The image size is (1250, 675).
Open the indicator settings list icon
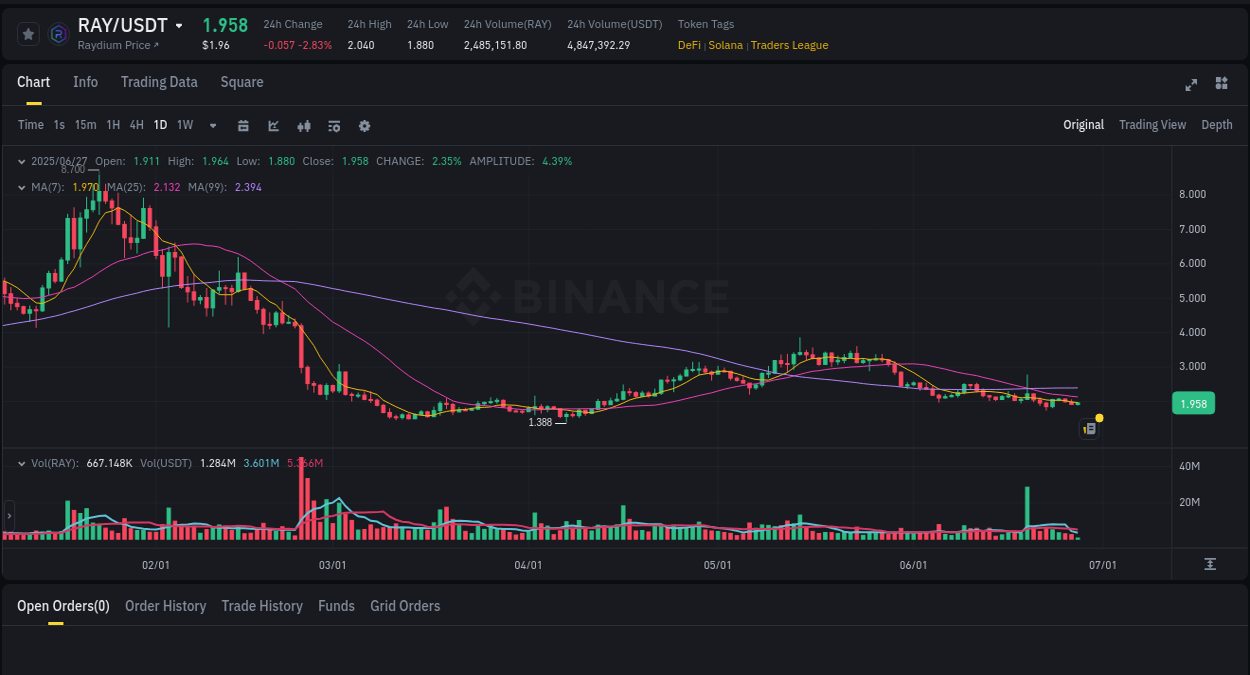click(333, 125)
